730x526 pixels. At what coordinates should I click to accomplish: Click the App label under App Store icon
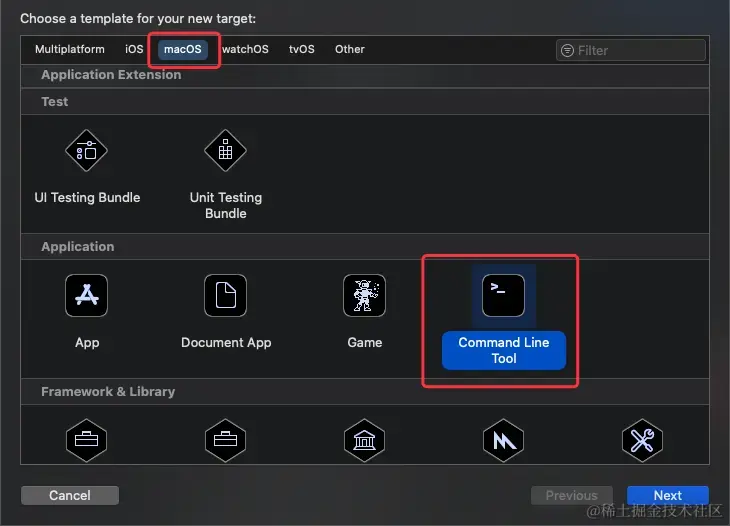click(87, 343)
